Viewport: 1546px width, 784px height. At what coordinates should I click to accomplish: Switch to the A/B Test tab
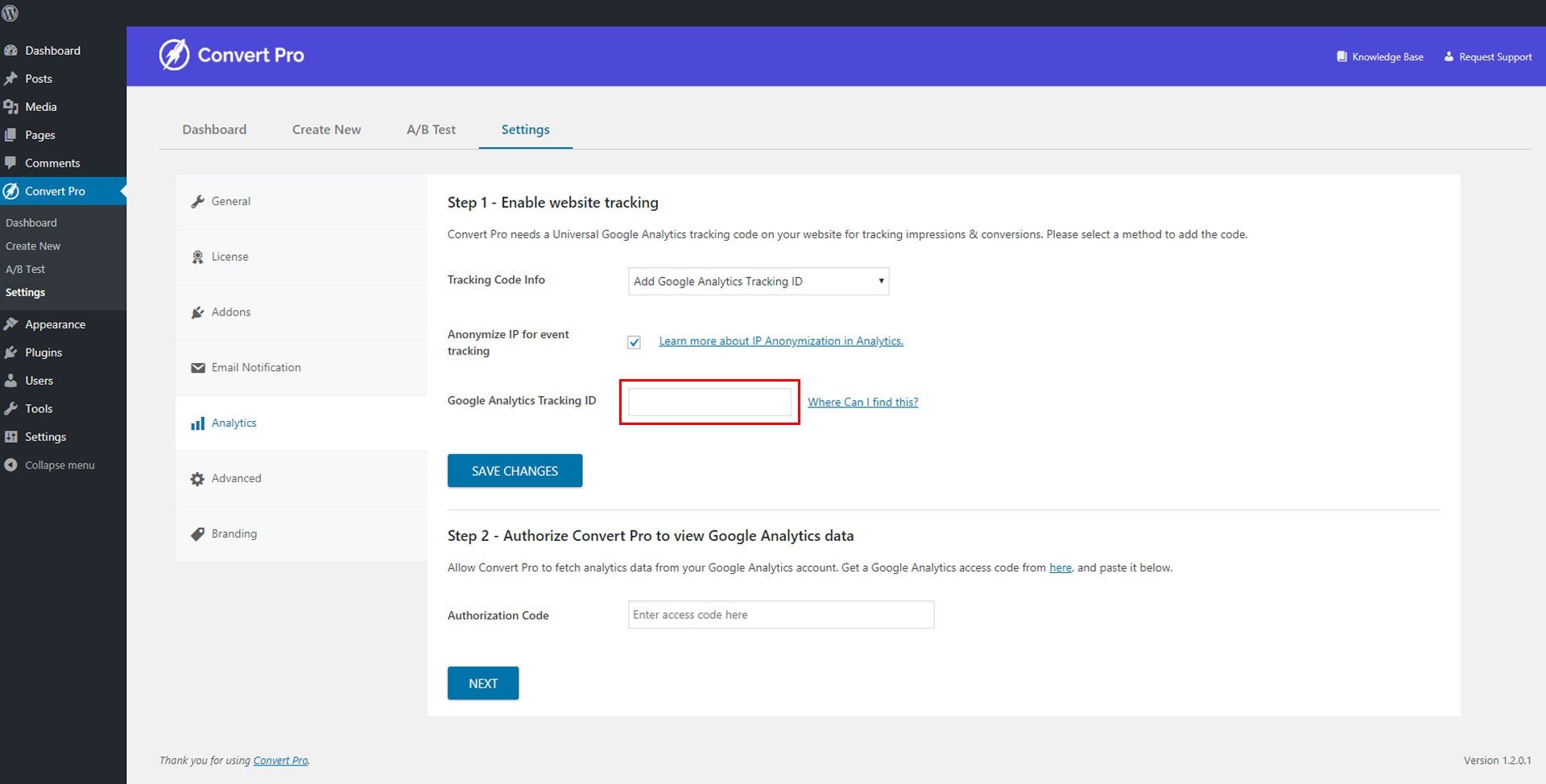pyautogui.click(x=431, y=130)
